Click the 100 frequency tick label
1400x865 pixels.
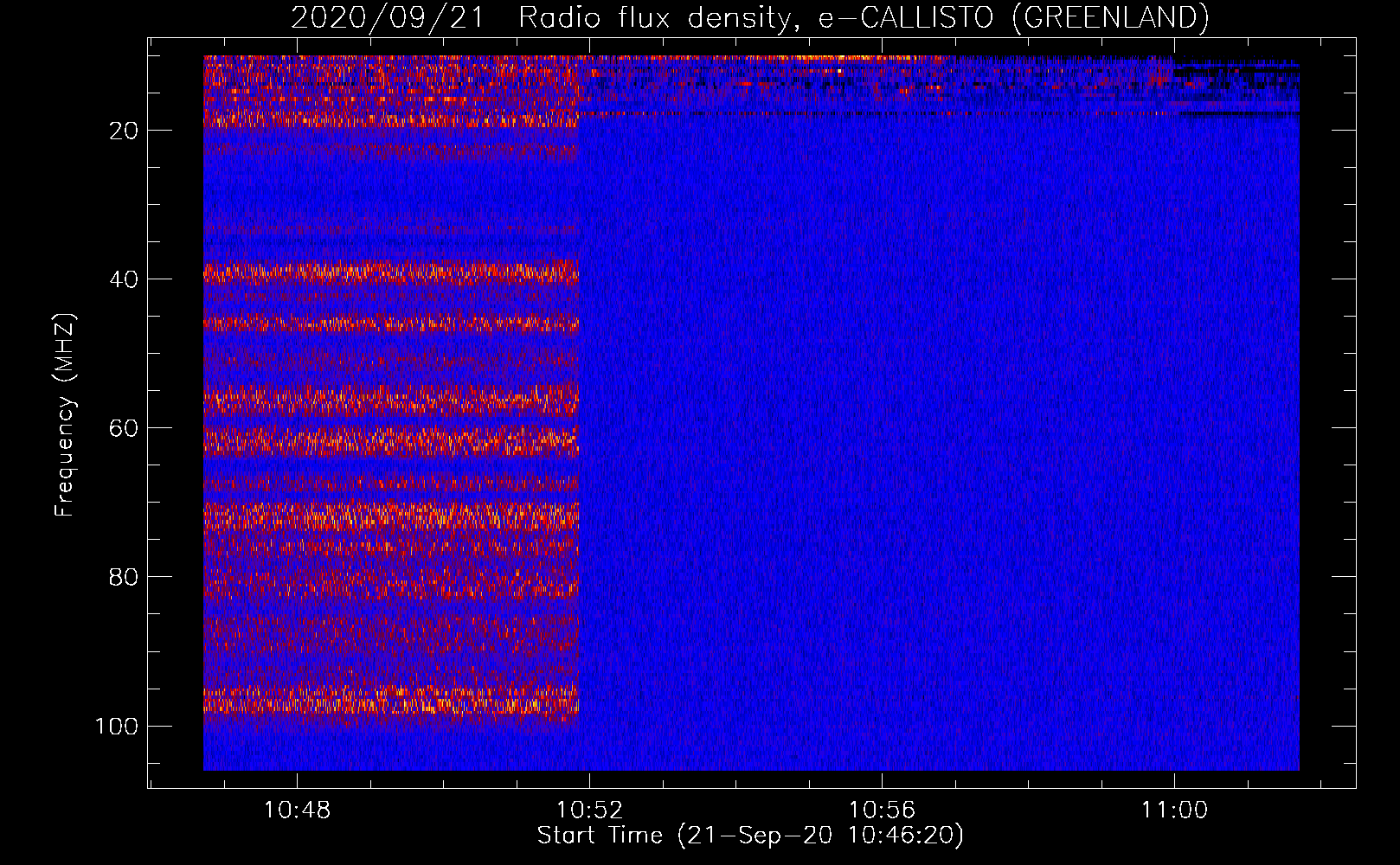117,726
